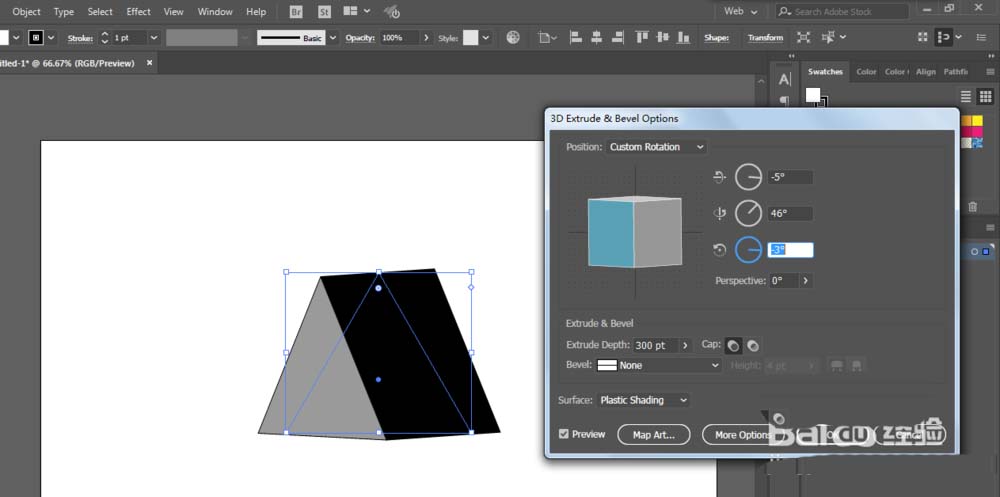Click the X-axis rotation dial
Image resolution: width=1000 pixels, height=497 pixels.
point(748,177)
